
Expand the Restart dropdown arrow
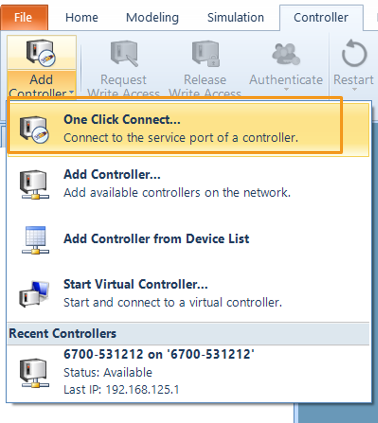(354, 89)
